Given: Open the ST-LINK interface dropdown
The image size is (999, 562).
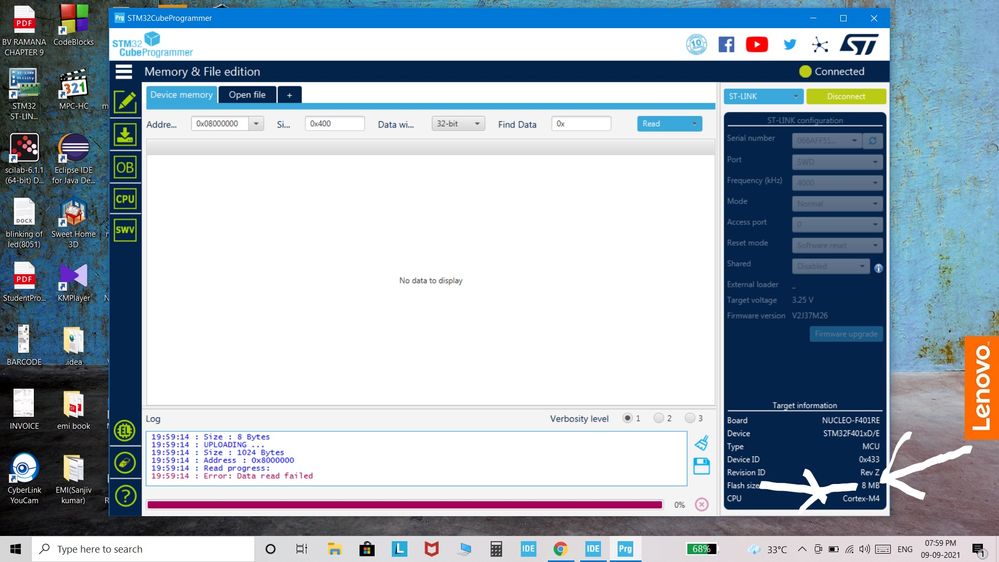Looking at the screenshot, I should (x=763, y=96).
